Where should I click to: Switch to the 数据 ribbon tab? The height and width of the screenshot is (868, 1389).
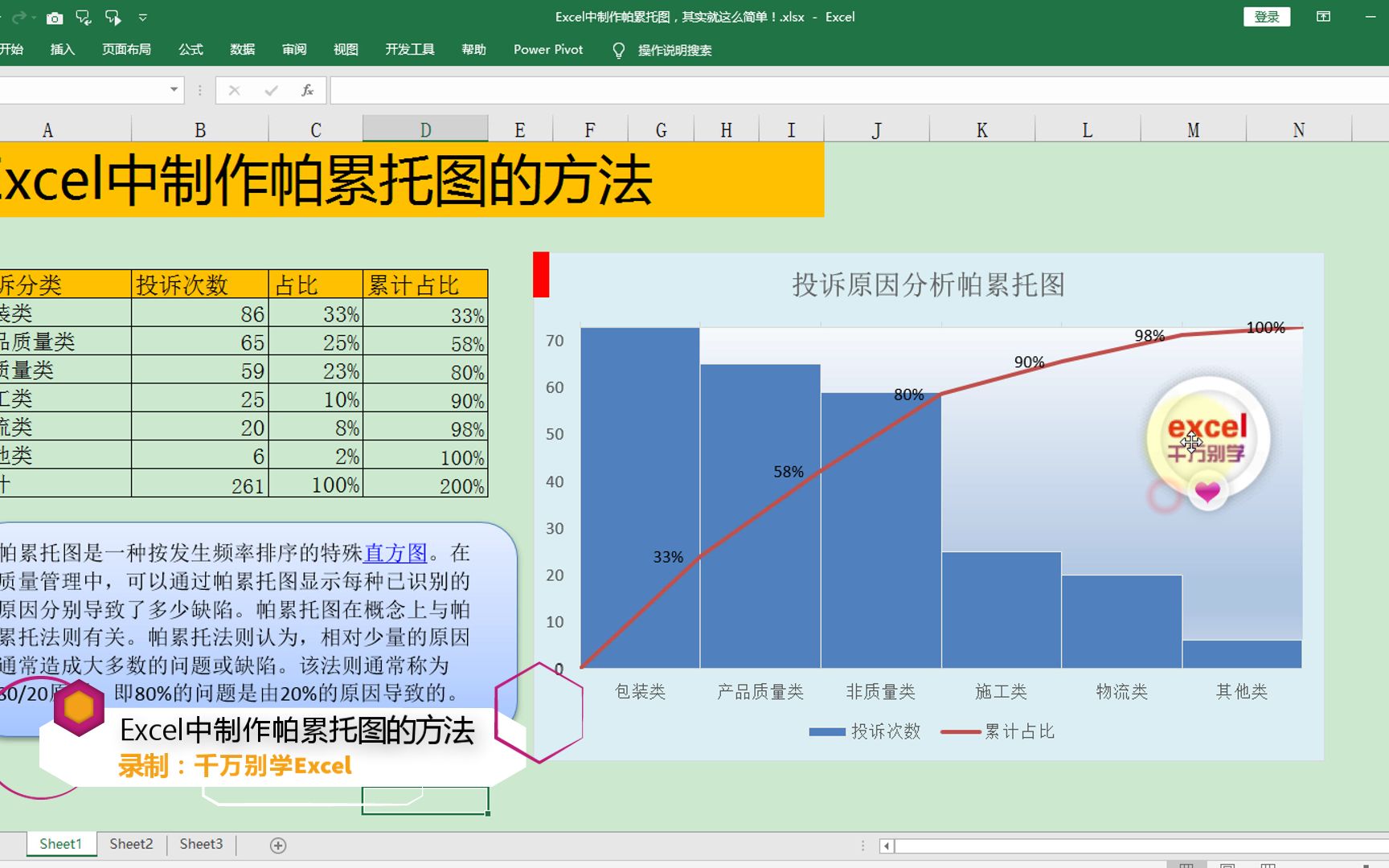pyautogui.click(x=242, y=50)
